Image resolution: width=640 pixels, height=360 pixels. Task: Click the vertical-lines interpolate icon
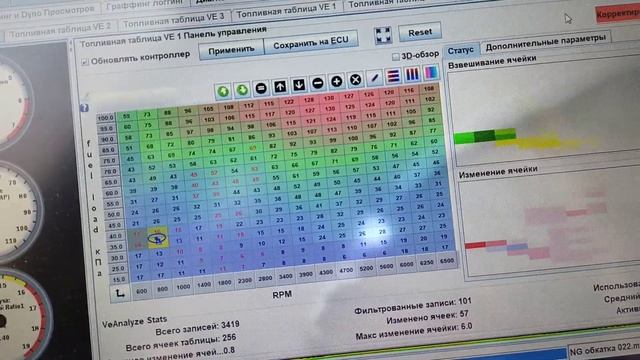click(x=412, y=74)
